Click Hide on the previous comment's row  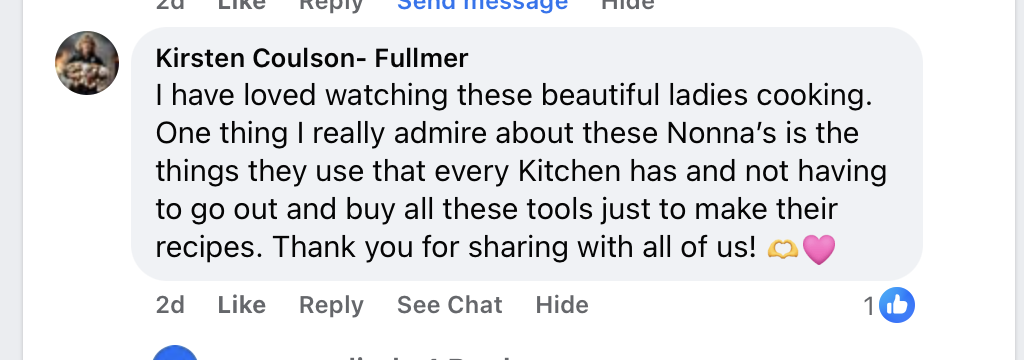pos(627,4)
